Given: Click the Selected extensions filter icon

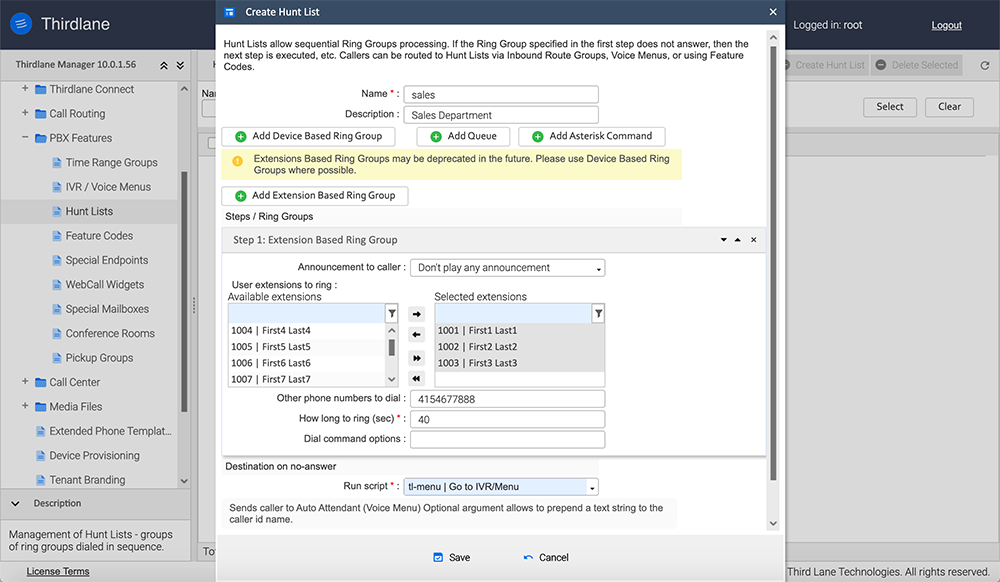Looking at the screenshot, I should (x=598, y=314).
